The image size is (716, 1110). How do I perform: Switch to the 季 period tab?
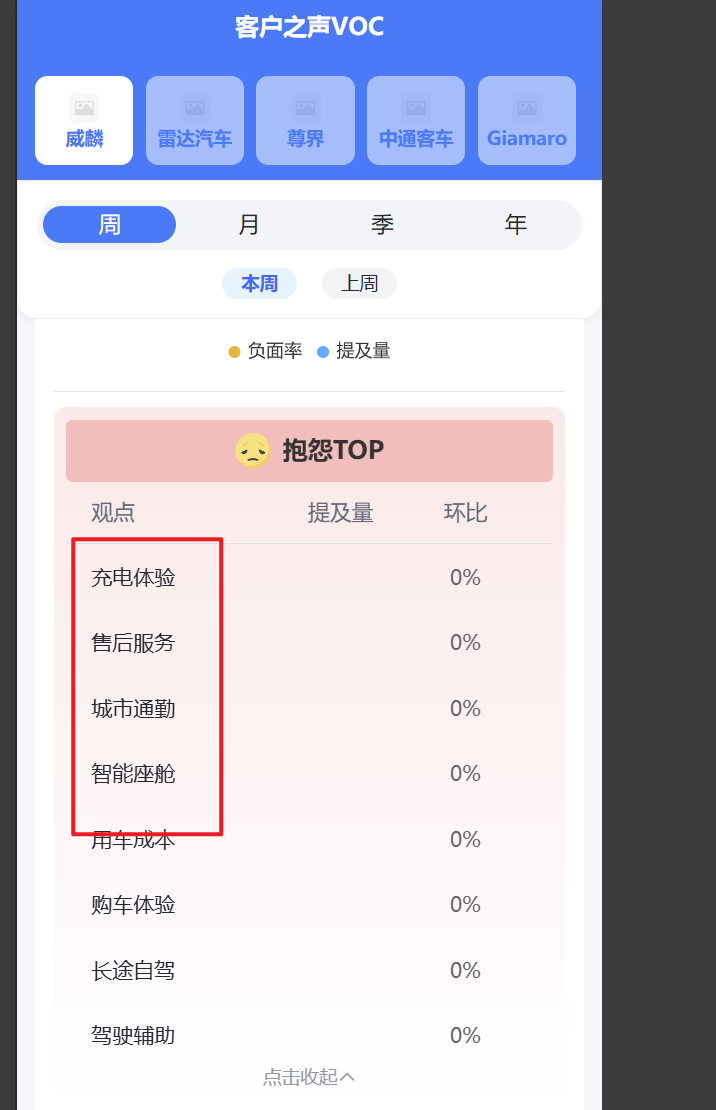click(382, 224)
